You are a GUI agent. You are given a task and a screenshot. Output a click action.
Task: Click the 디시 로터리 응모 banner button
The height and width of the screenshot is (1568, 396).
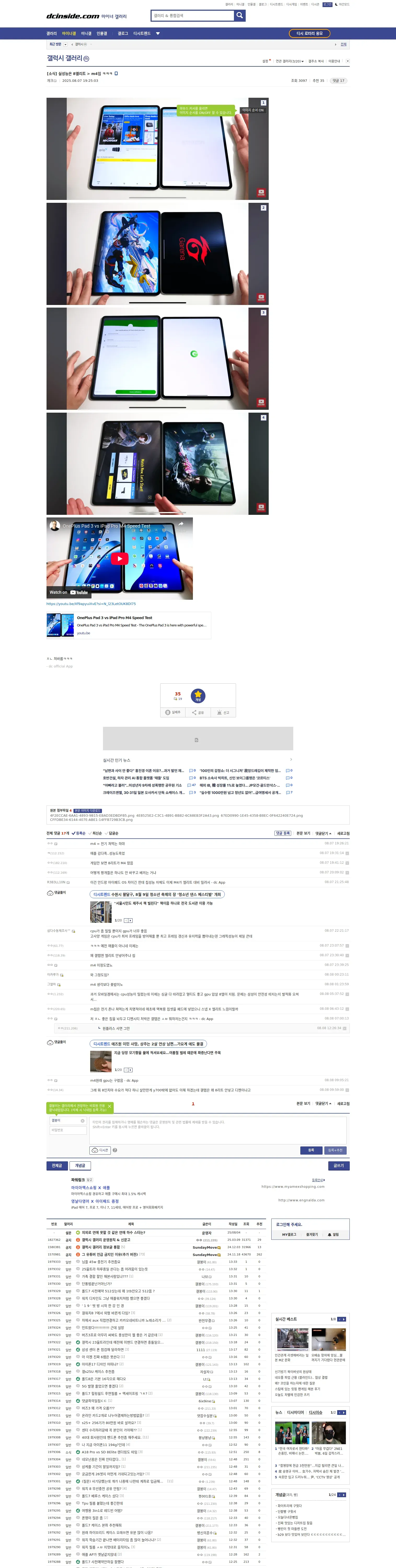309,33
